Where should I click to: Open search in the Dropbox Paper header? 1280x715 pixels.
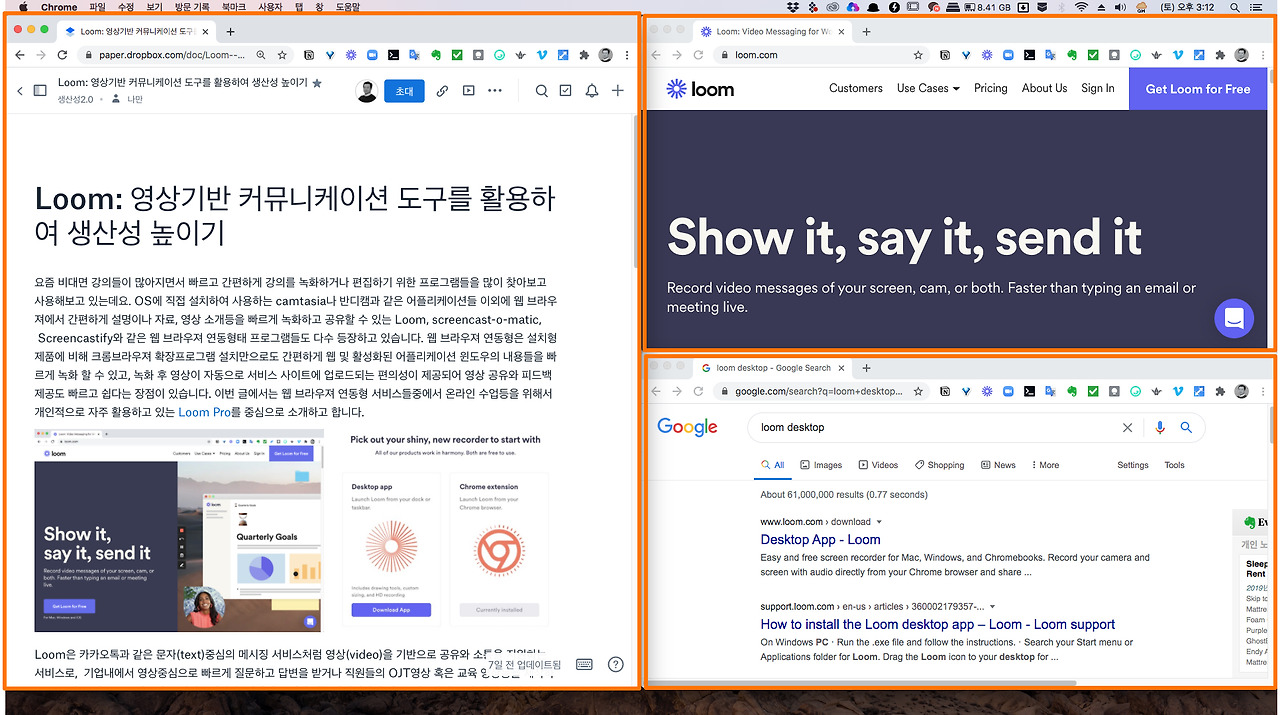tap(541, 91)
